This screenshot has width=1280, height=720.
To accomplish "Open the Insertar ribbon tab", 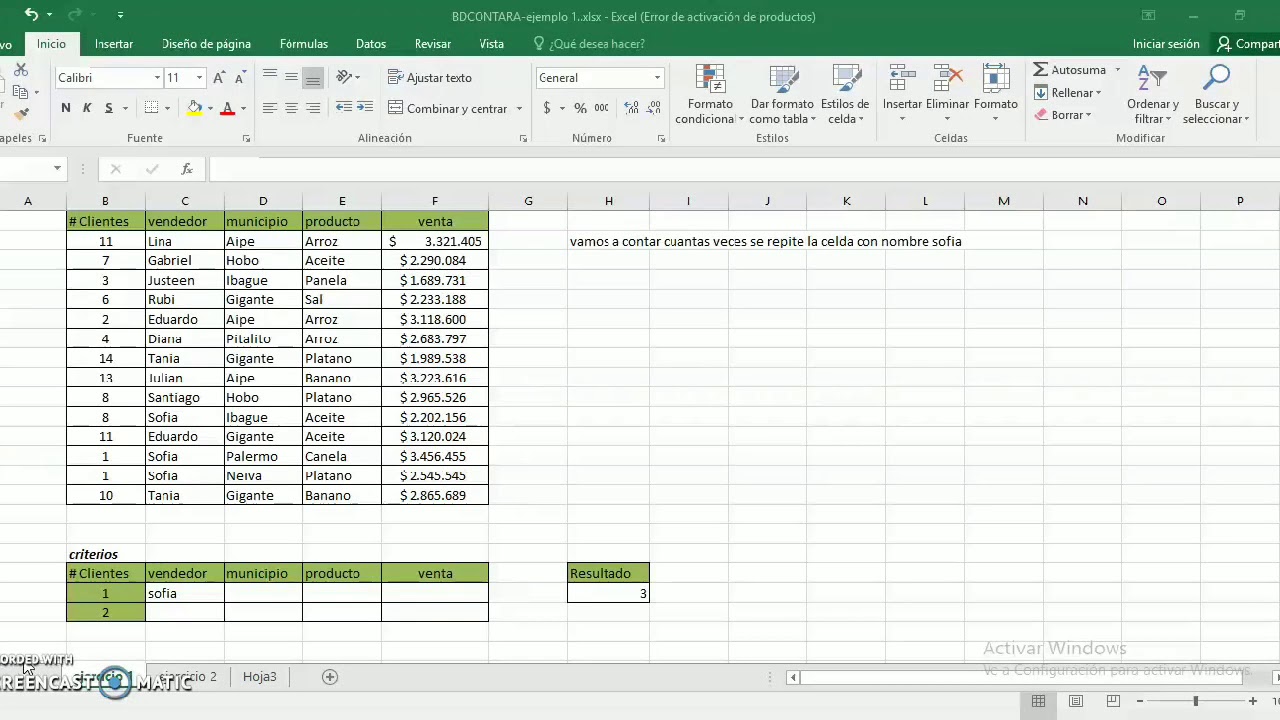I will click(114, 44).
